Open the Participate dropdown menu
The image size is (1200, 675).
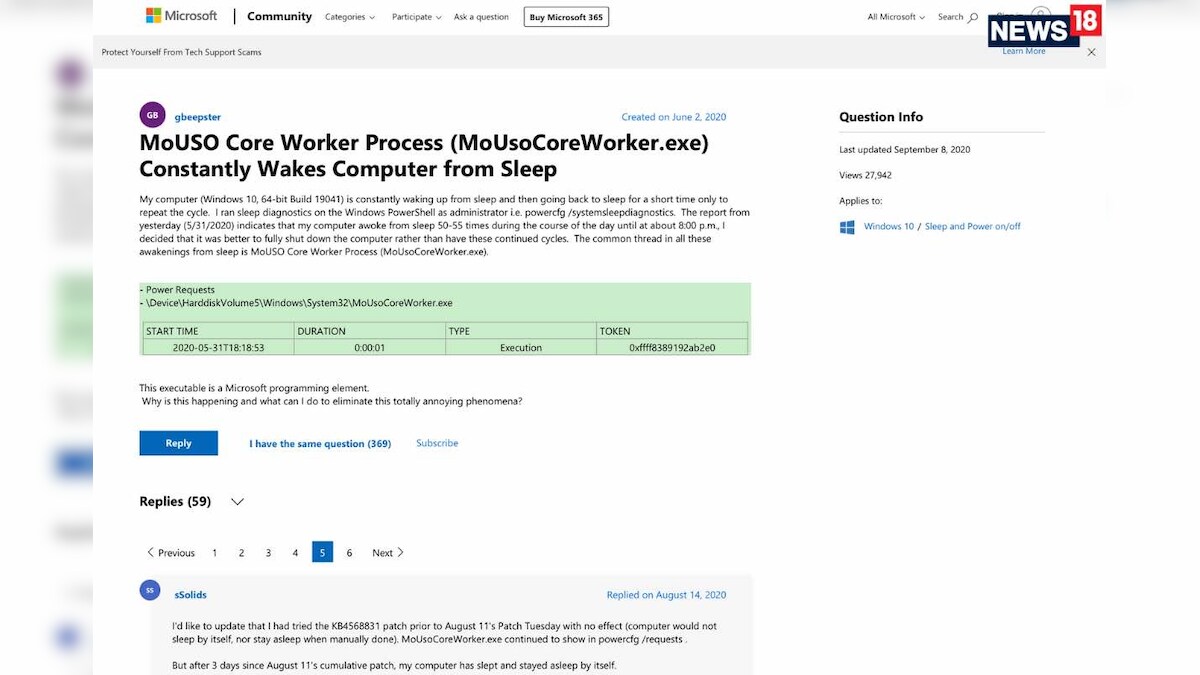point(416,17)
